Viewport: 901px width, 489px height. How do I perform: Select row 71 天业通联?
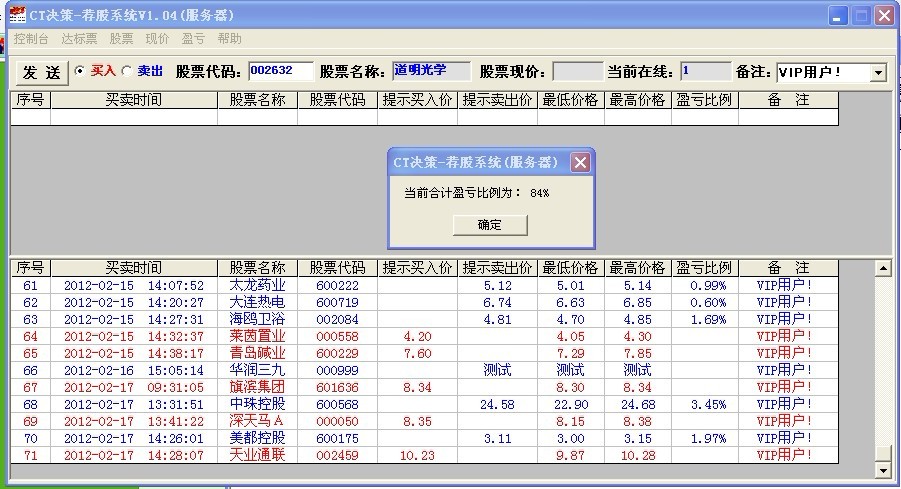[x=424, y=456]
